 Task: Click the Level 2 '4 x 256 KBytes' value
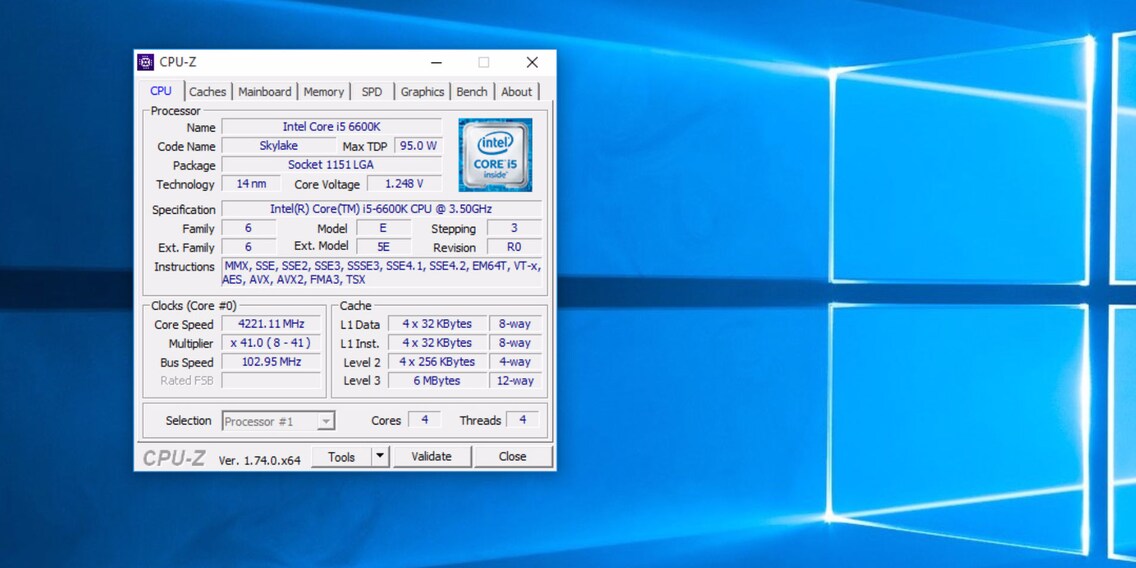[437, 362]
